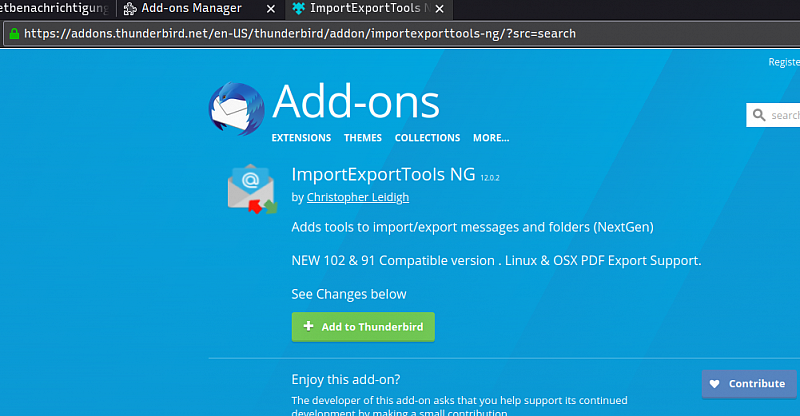Close the Add-ons Manager tab
Viewport: 800px width, 416px height.
coord(271,9)
